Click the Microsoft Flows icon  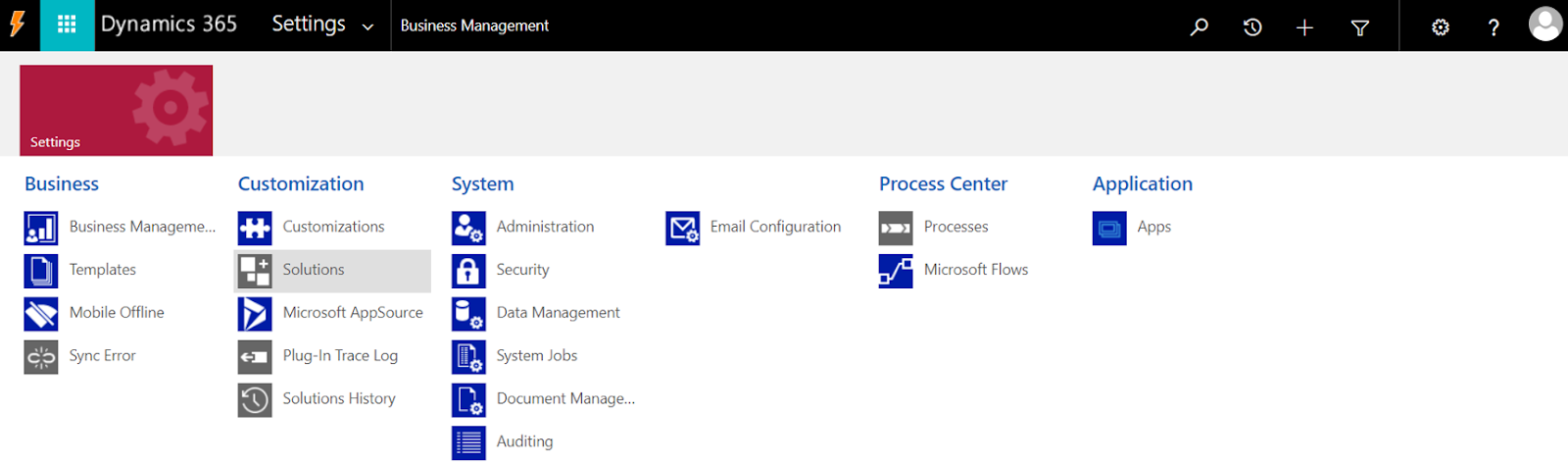[x=896, y=271]
